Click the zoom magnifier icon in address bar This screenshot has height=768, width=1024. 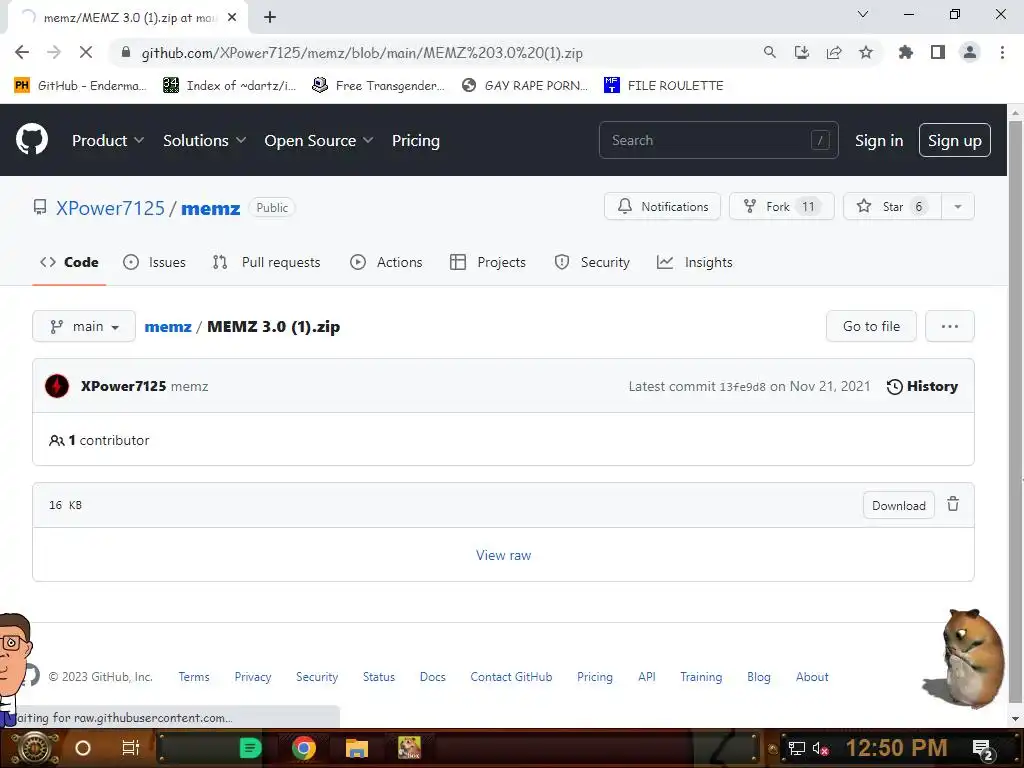tap(770, 52)
